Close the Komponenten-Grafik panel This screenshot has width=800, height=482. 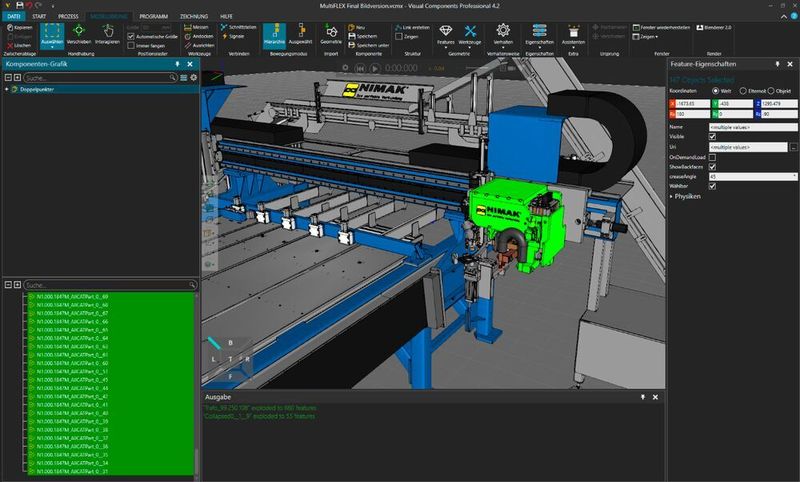(190, 64)
